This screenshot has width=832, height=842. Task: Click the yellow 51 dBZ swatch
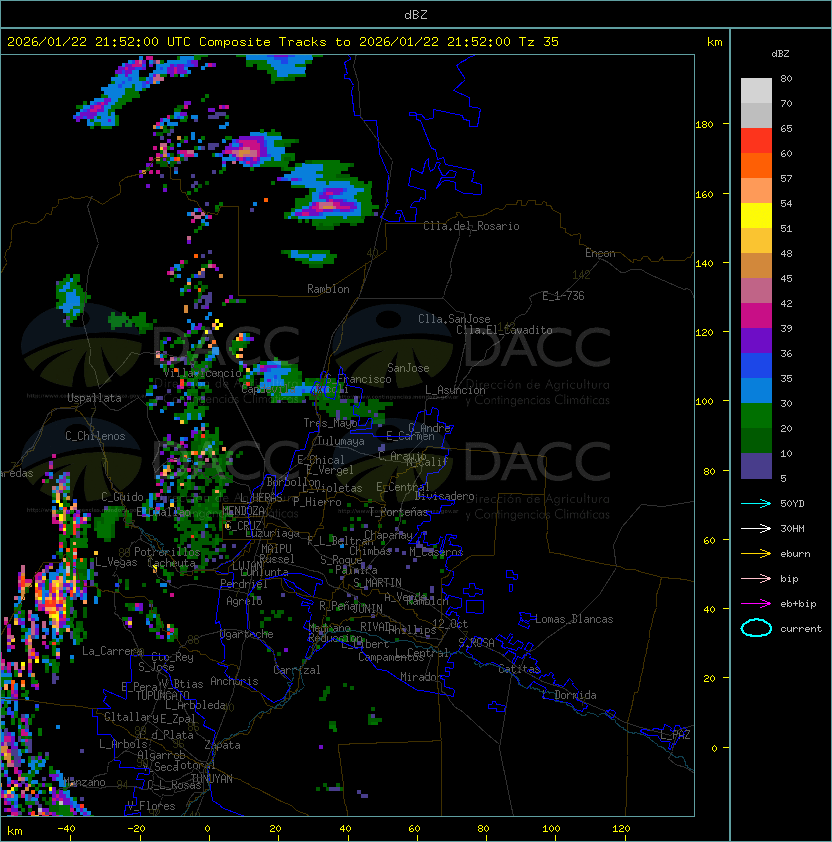756,215
